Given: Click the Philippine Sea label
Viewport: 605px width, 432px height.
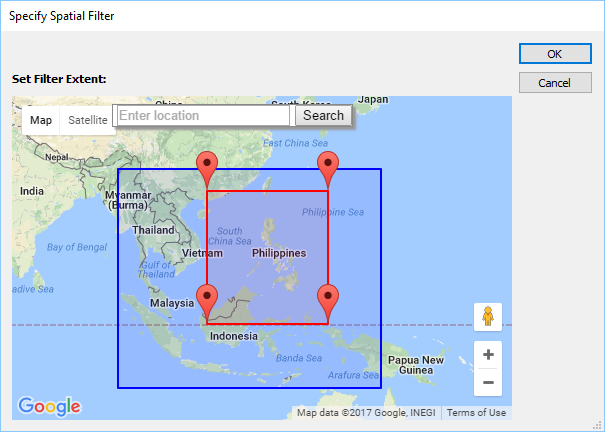Looking at the screenshot, I should pos(333,212).
